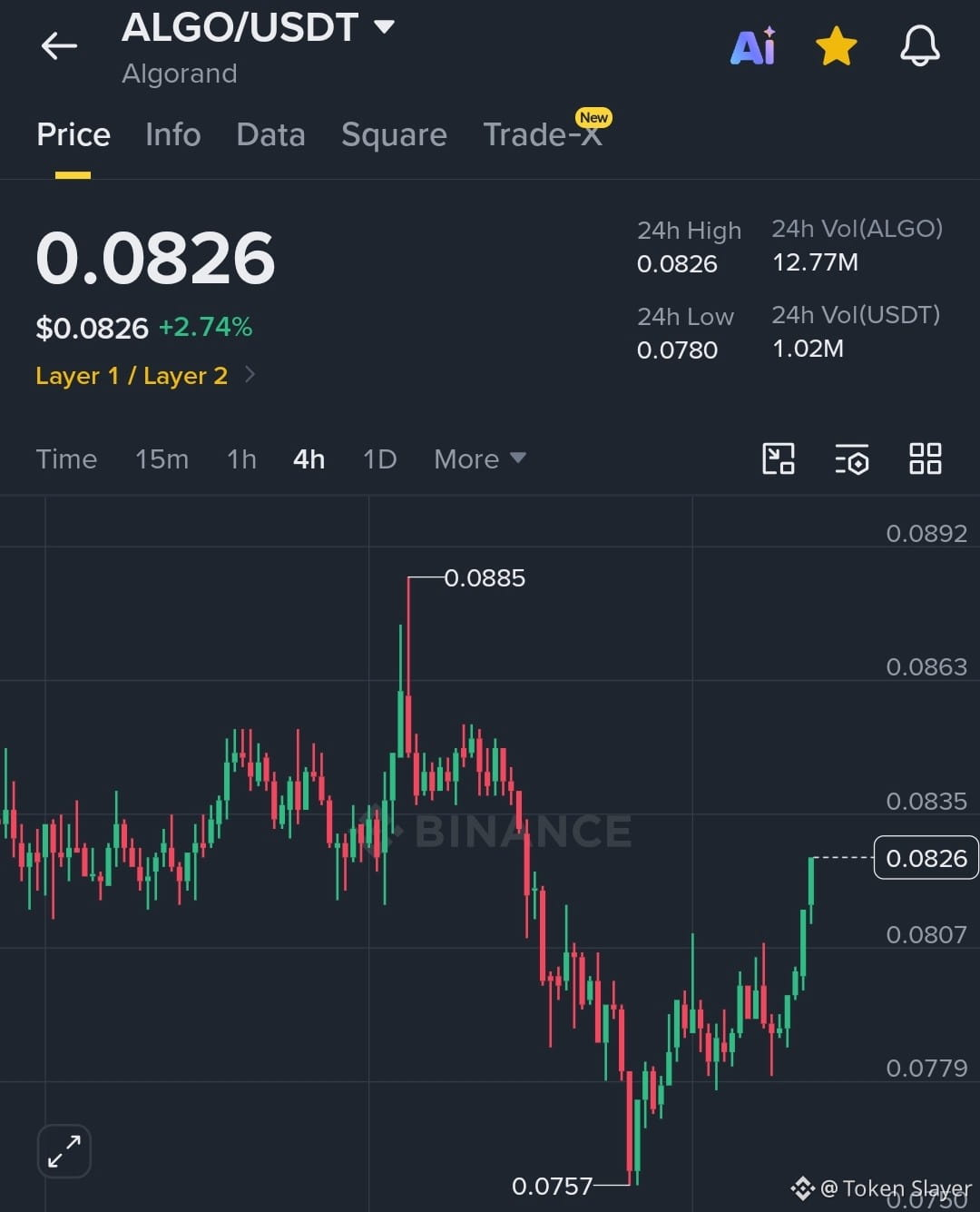
Task: Click the 0.0863 price axis label
Action: tap(926, 667)
